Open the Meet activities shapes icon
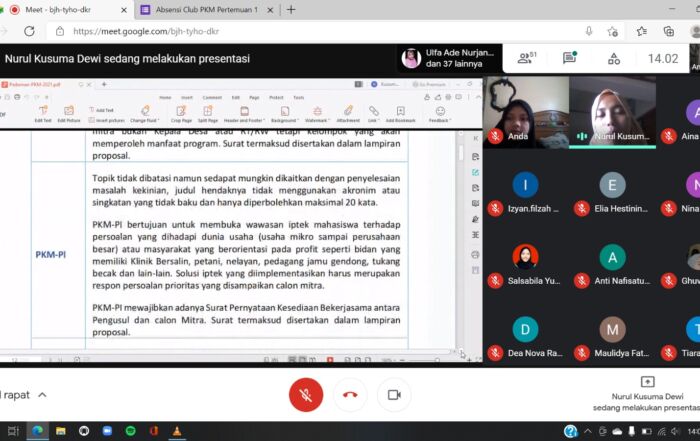The height and width of the screenshot is (441, 700). pyautogui.click(x=614, y=59)
